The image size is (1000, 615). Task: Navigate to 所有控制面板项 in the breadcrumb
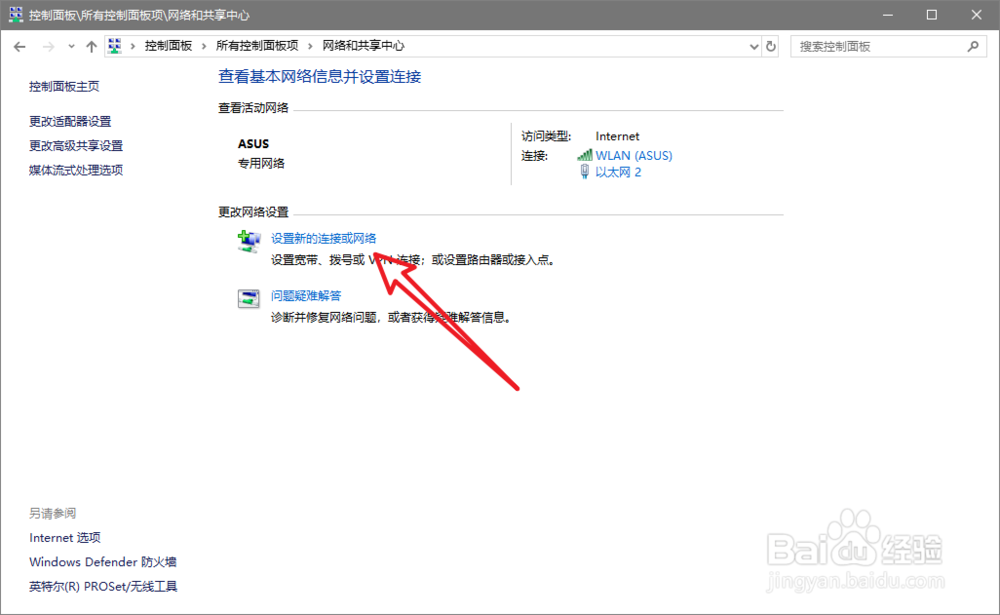[258, 45]
